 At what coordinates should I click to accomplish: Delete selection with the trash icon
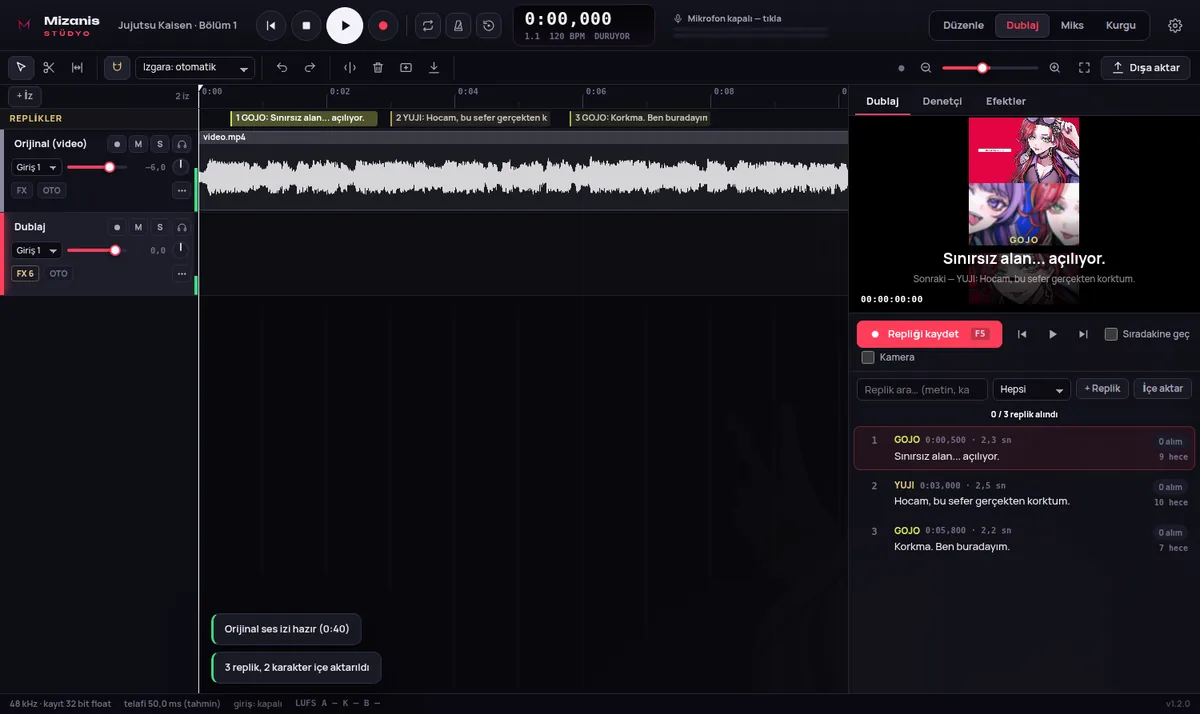coord(378,67)
